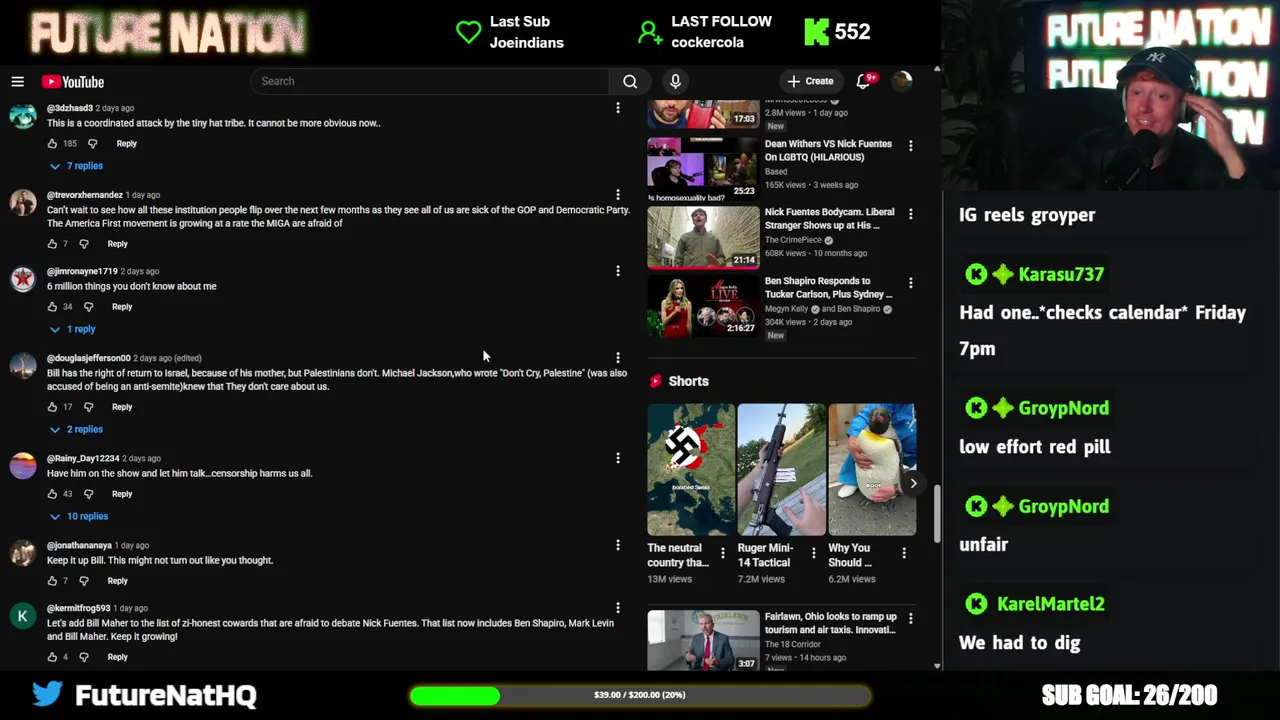Open @trevorxhernandez channel link

(85, 195)
